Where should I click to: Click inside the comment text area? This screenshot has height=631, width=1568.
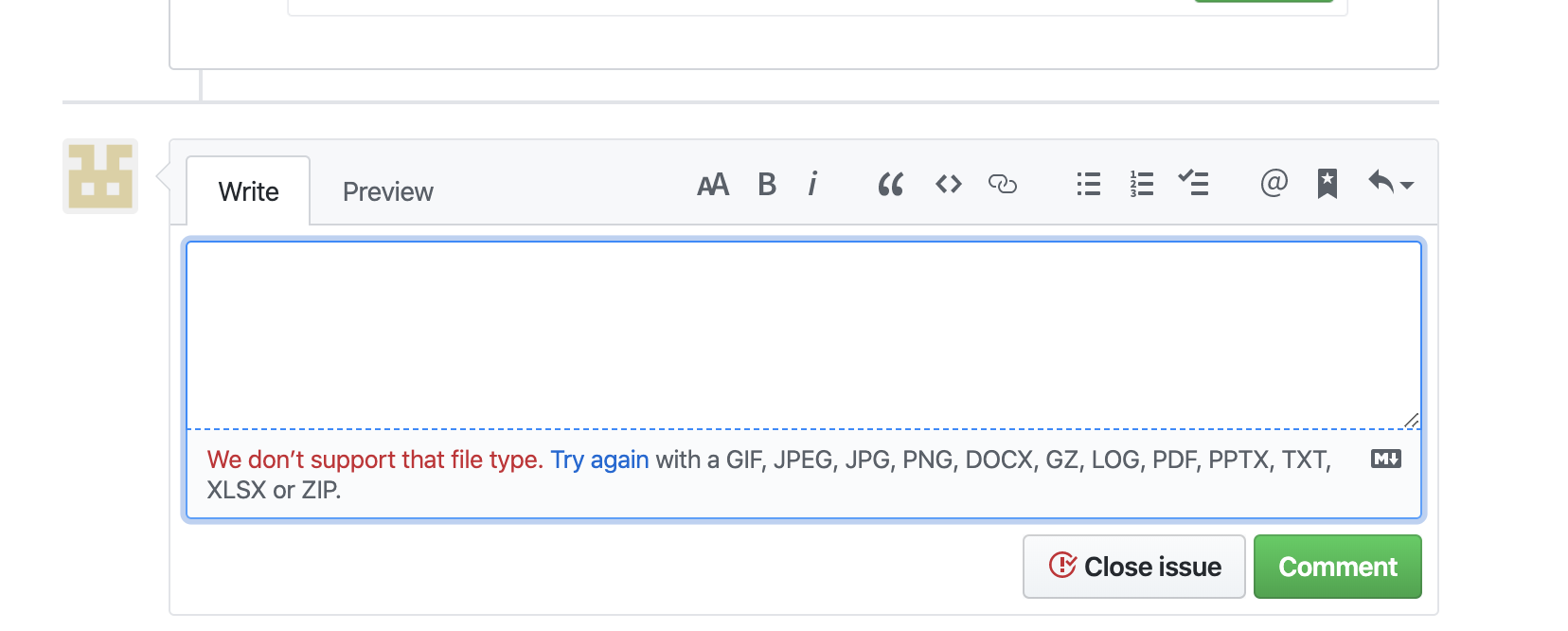pos(804,332)
